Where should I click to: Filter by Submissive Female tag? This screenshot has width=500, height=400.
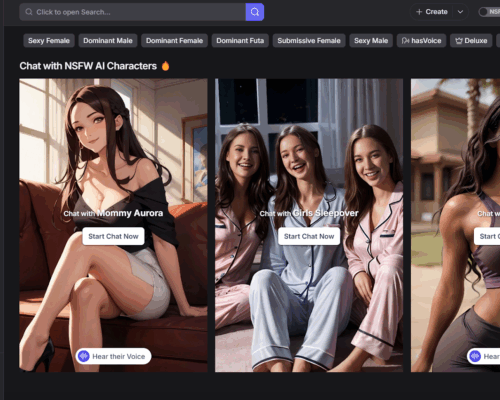(309, 41)
